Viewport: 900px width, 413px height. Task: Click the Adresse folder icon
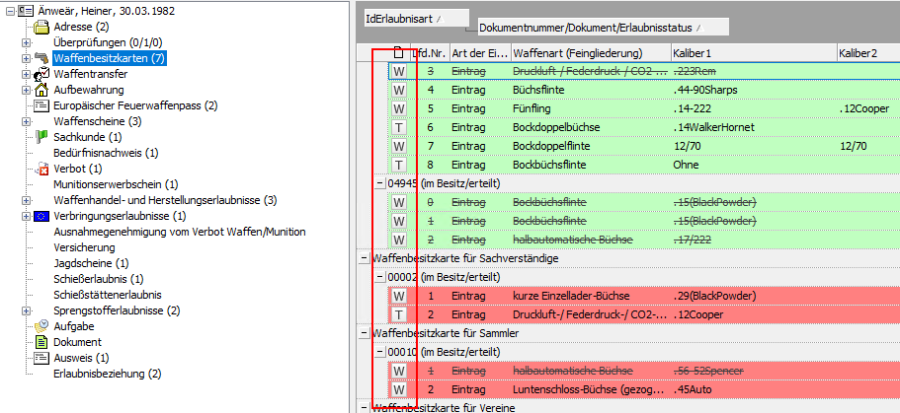click(41, 27)
